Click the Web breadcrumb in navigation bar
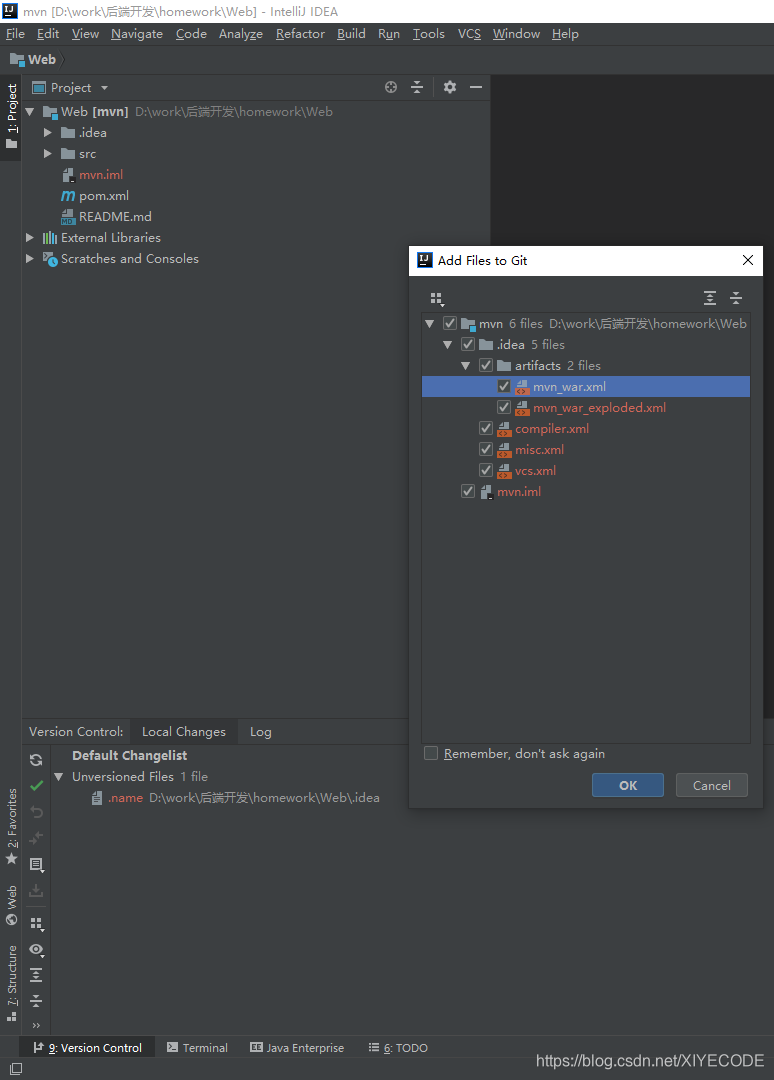 point(33,59)
